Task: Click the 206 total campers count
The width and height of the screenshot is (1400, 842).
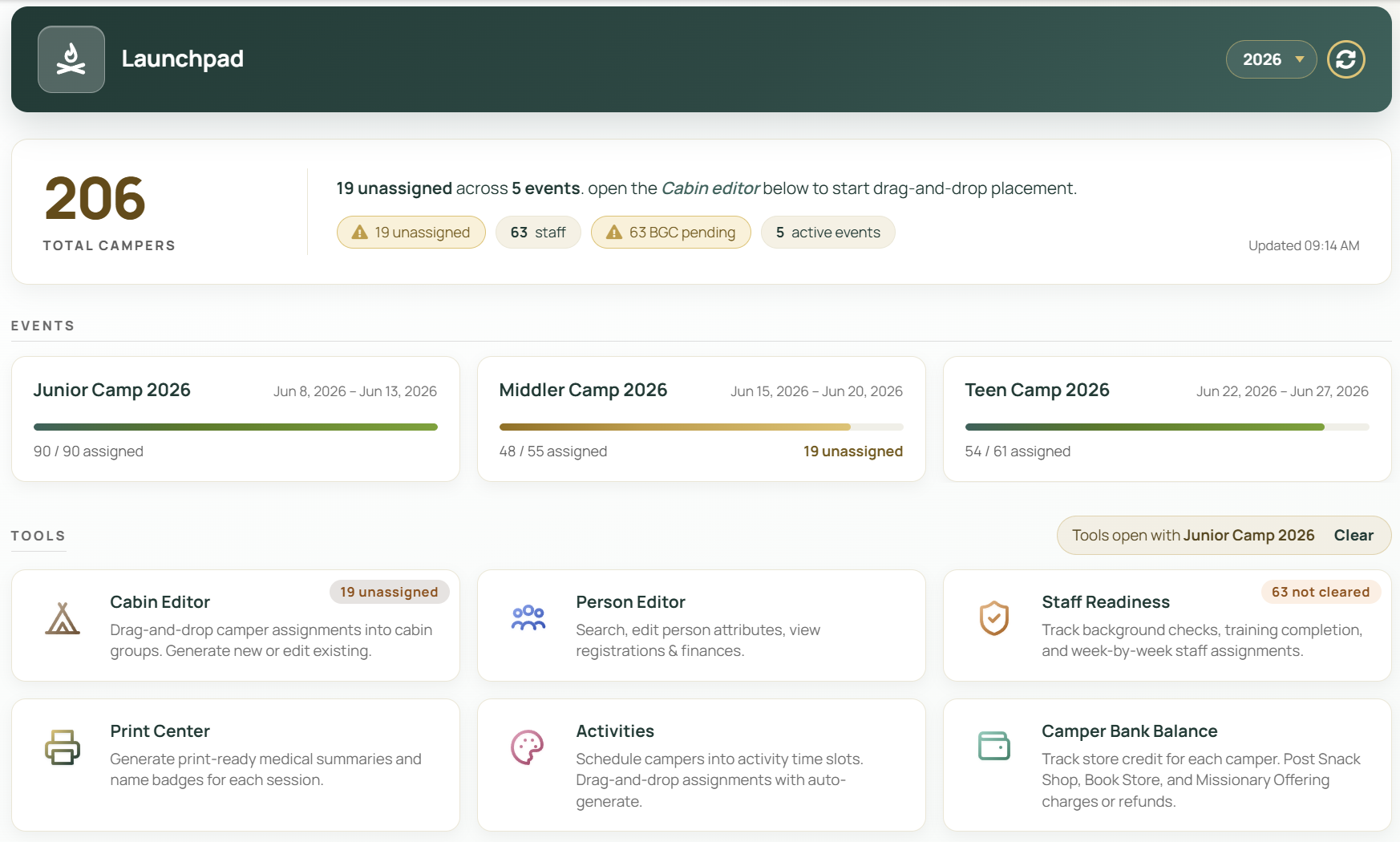Action: [x=95, y=199]
